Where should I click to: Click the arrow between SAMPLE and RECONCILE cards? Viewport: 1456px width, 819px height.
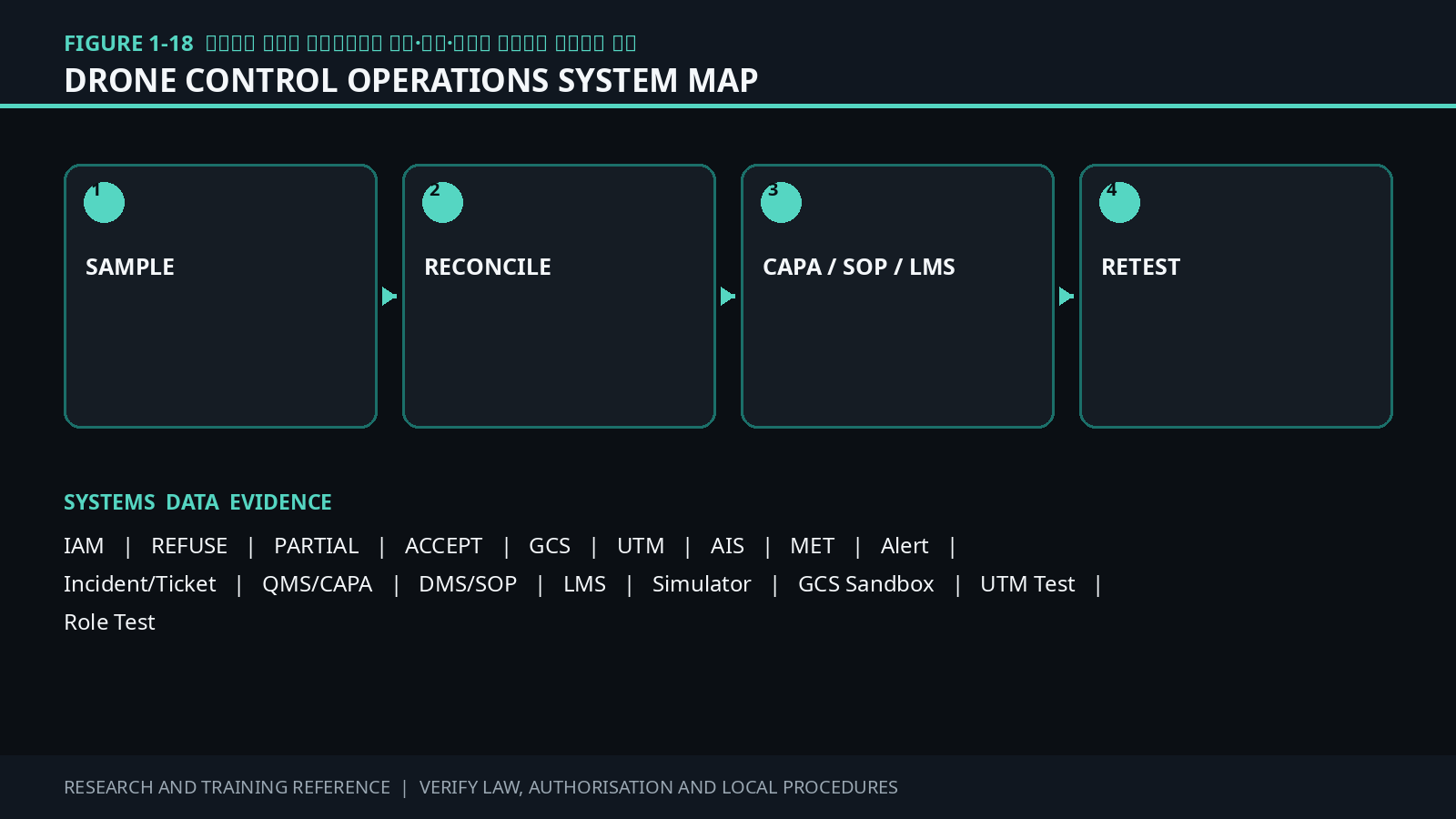[x=389, y=297]
